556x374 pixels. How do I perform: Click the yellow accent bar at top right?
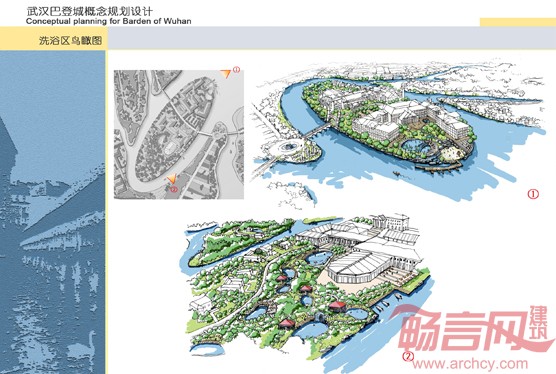pos(518,22)
